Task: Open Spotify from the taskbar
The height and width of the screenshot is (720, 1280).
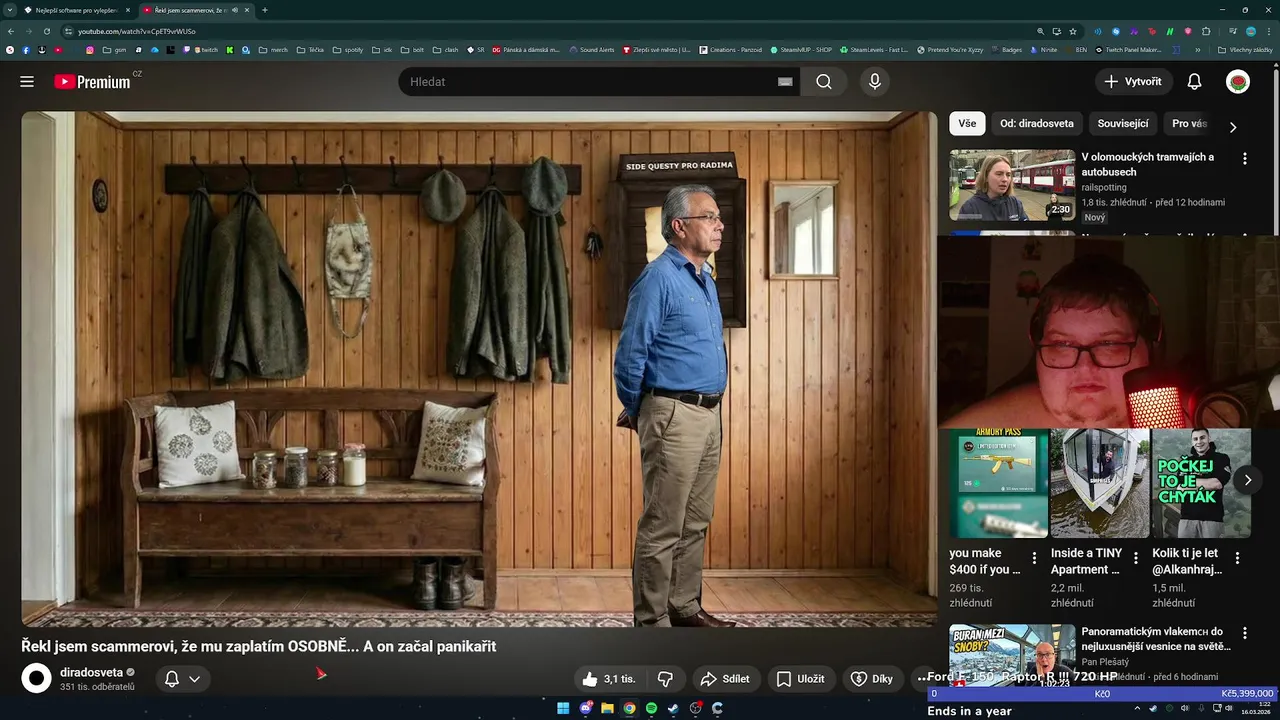Action: (651, 708)
